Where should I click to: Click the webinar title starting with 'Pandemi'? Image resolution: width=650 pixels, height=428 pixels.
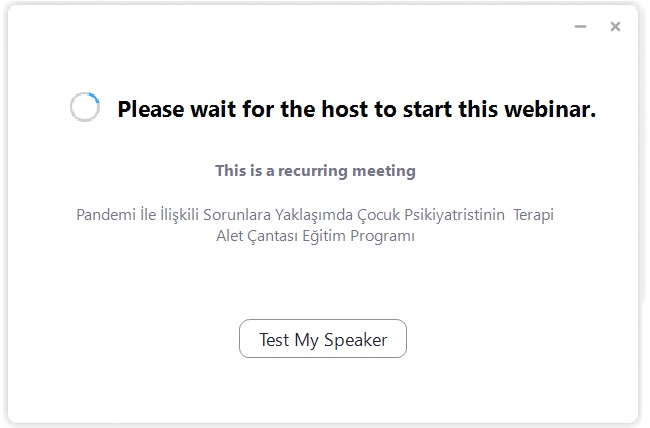(x=315, y=225)
